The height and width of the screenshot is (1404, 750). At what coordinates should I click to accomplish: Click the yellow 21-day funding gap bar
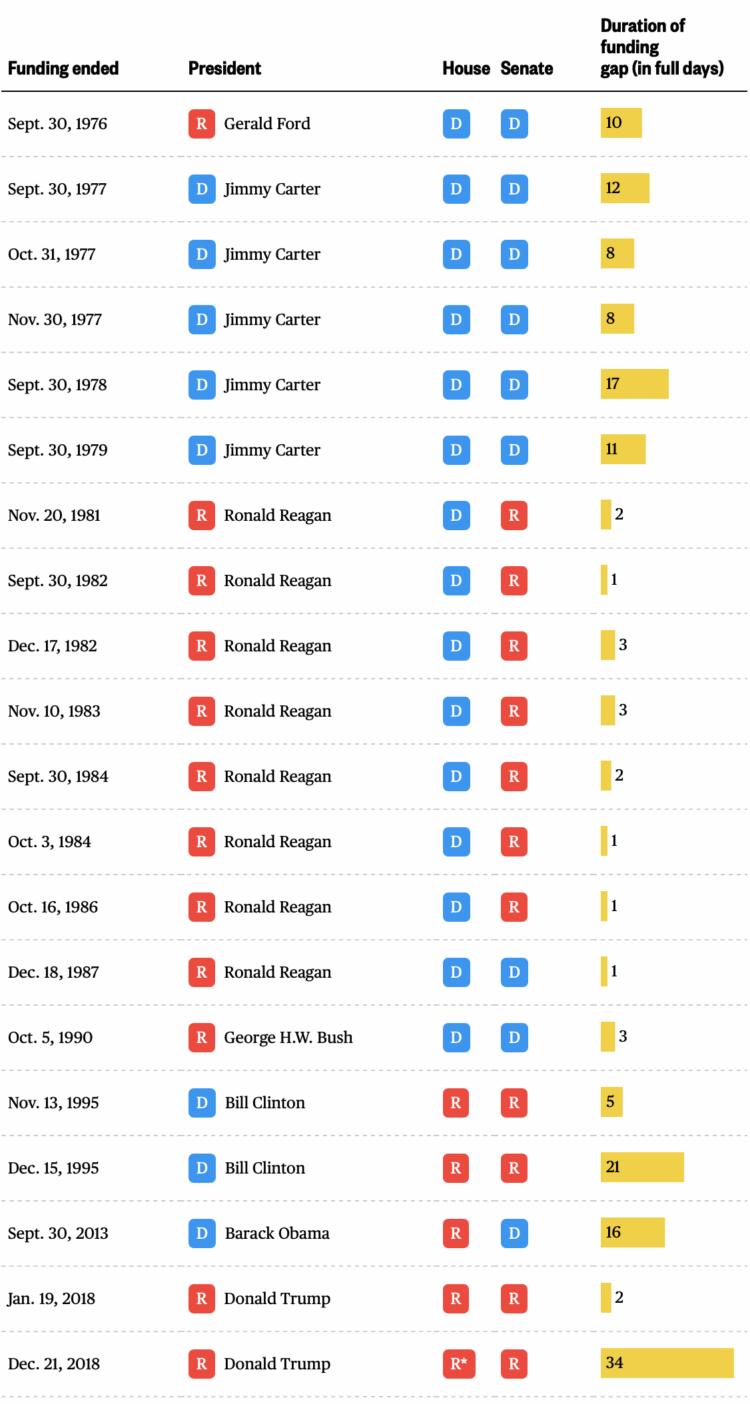pyautogui.click(x=642, y=1167)
